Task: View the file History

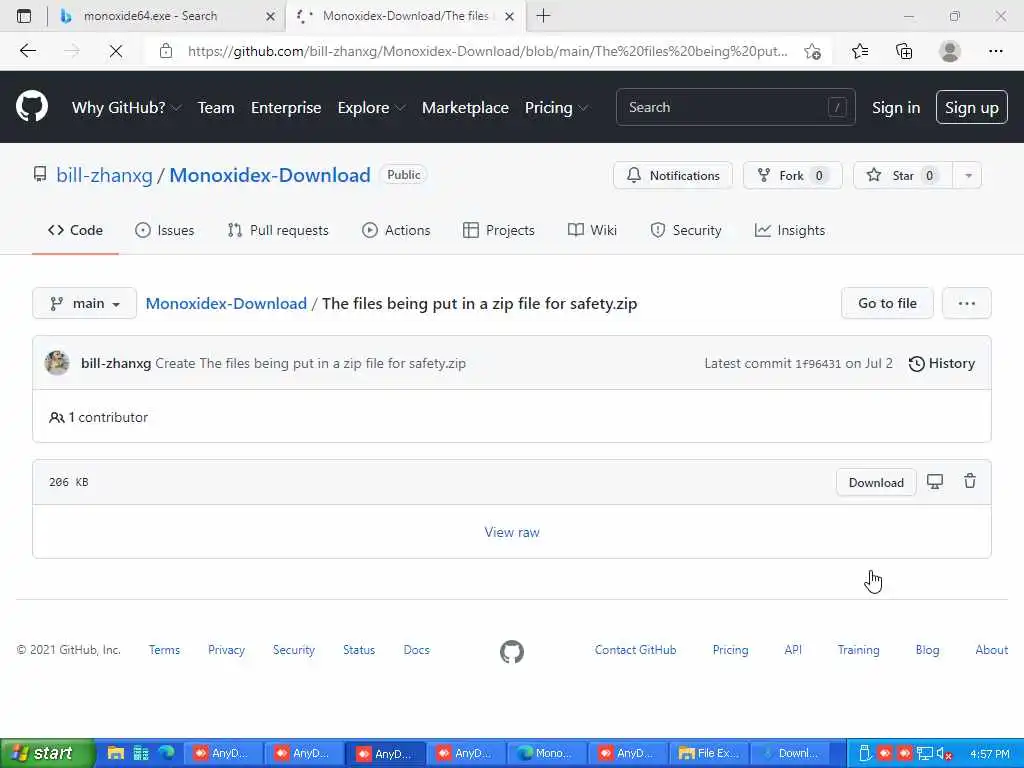Action: point(941,363)
